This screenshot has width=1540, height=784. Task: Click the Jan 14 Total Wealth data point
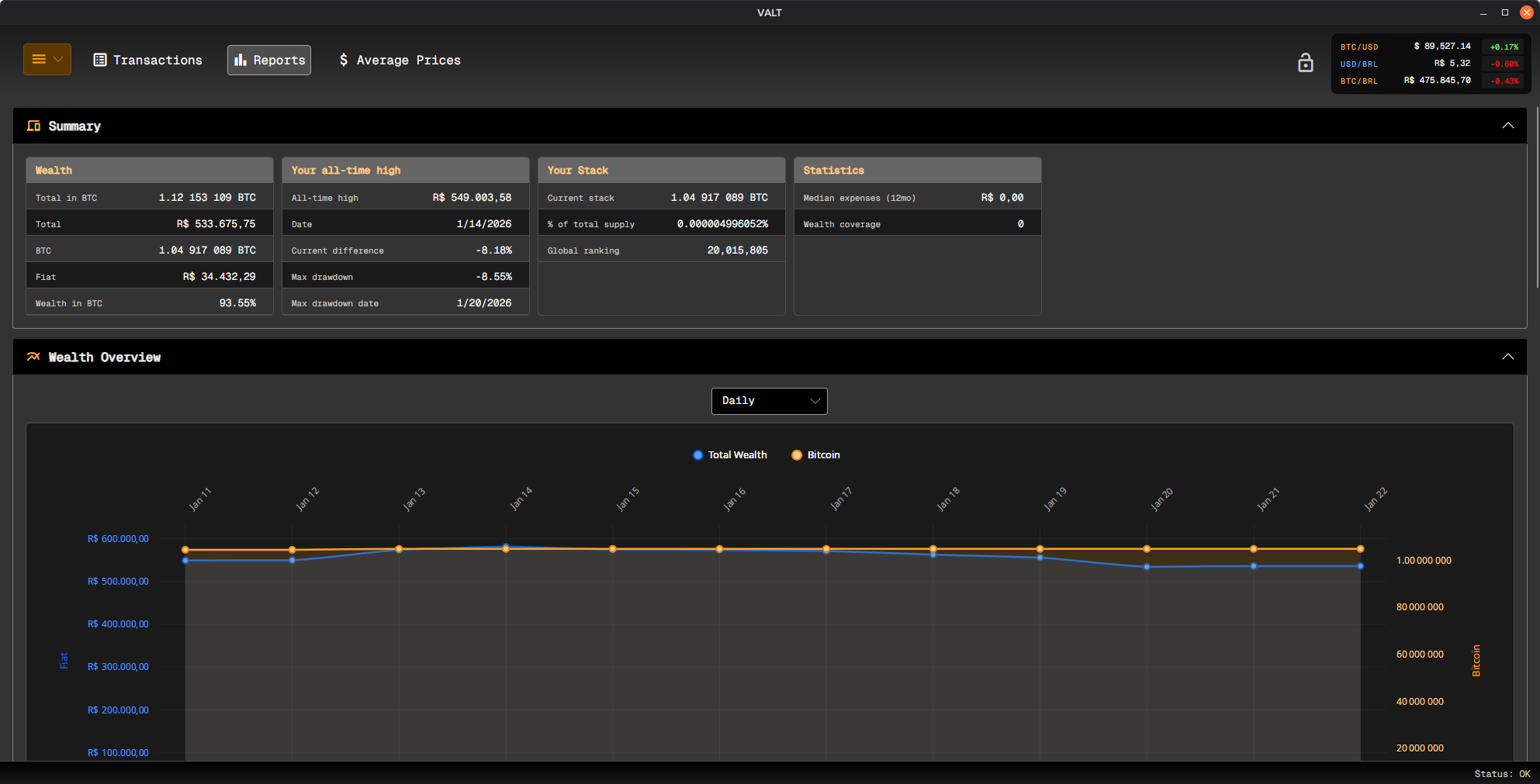pyautogui.click(x=506, y=546)
